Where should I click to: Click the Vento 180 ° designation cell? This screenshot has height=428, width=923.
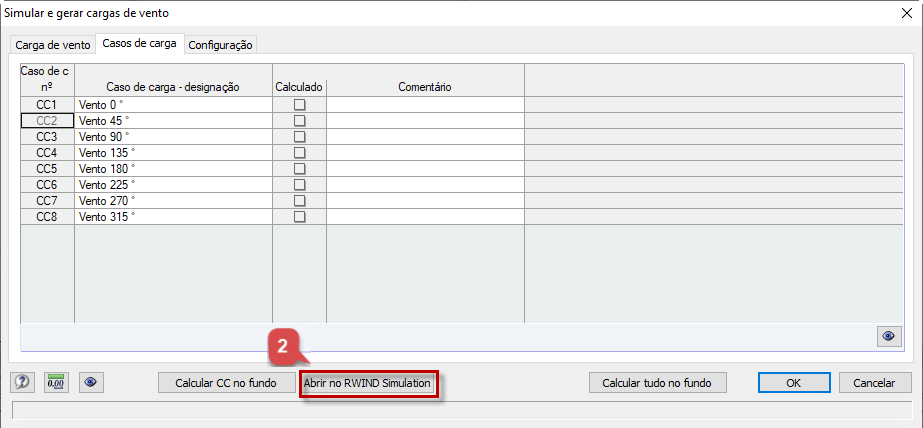coord(173,168)
